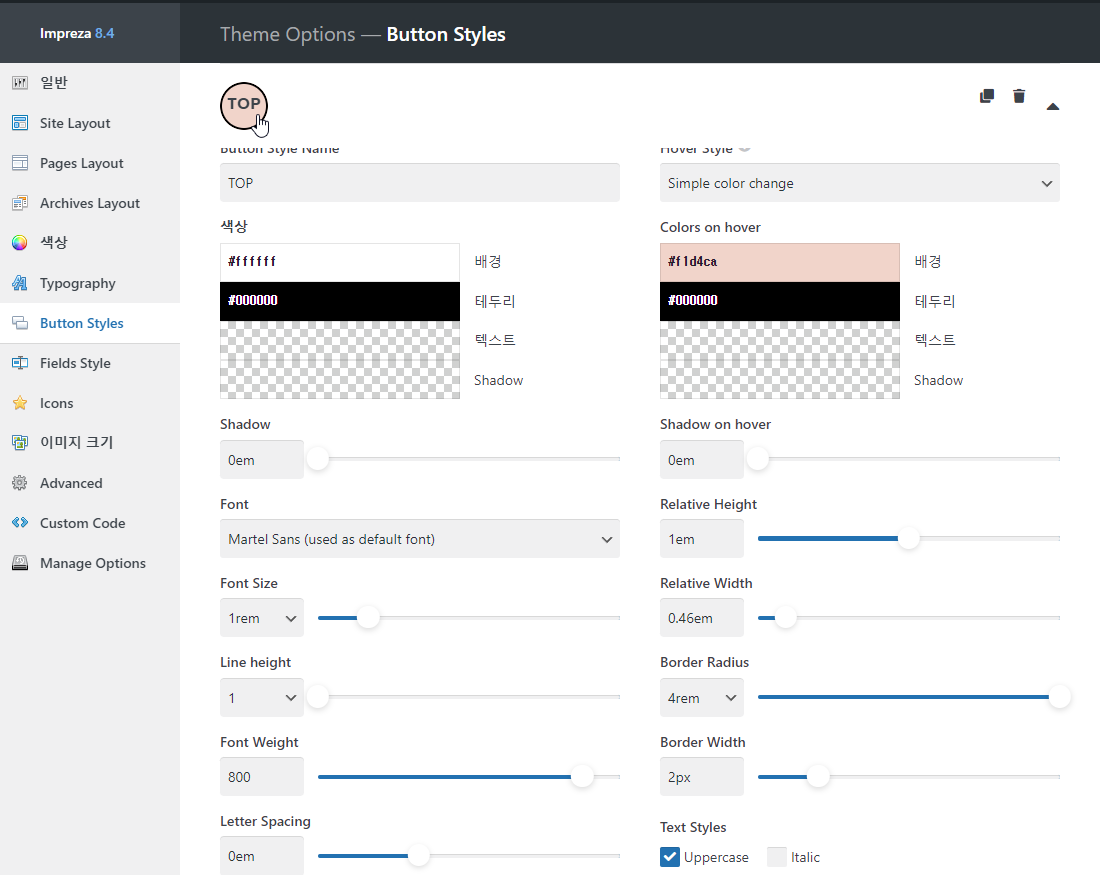Click the #f1d4ca hover background swatch
The width and height of the screenshot is (1100, 875).
pos(779,262)
